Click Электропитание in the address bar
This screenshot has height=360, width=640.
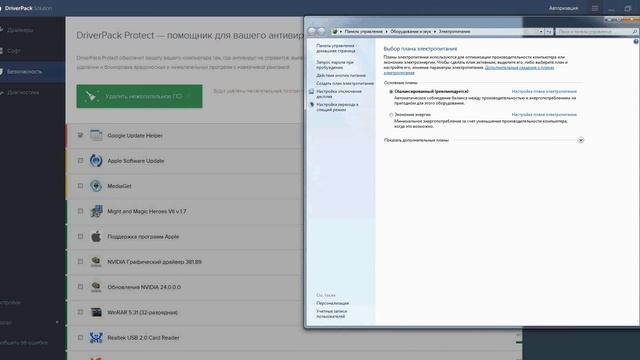tap(454, 31)
